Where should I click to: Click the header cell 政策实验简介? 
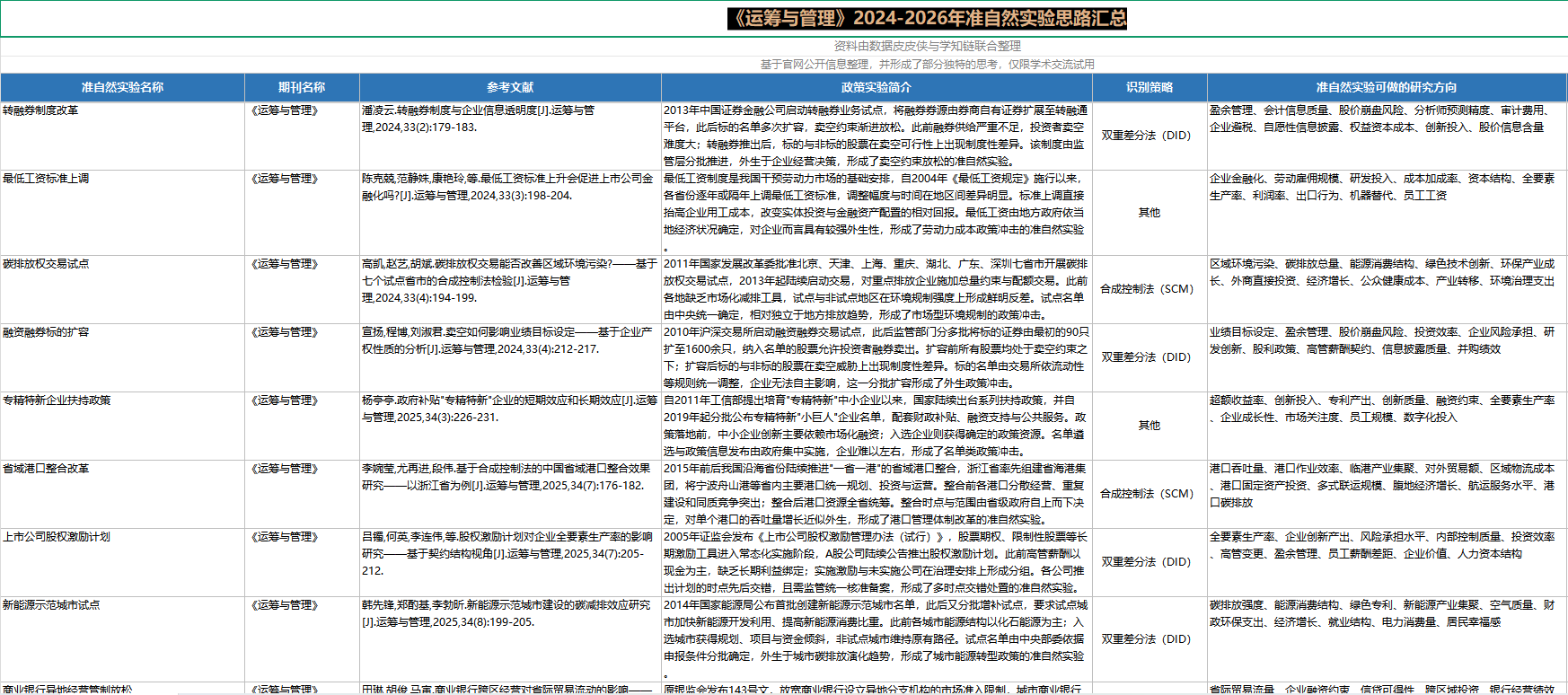tap(876, 87)
